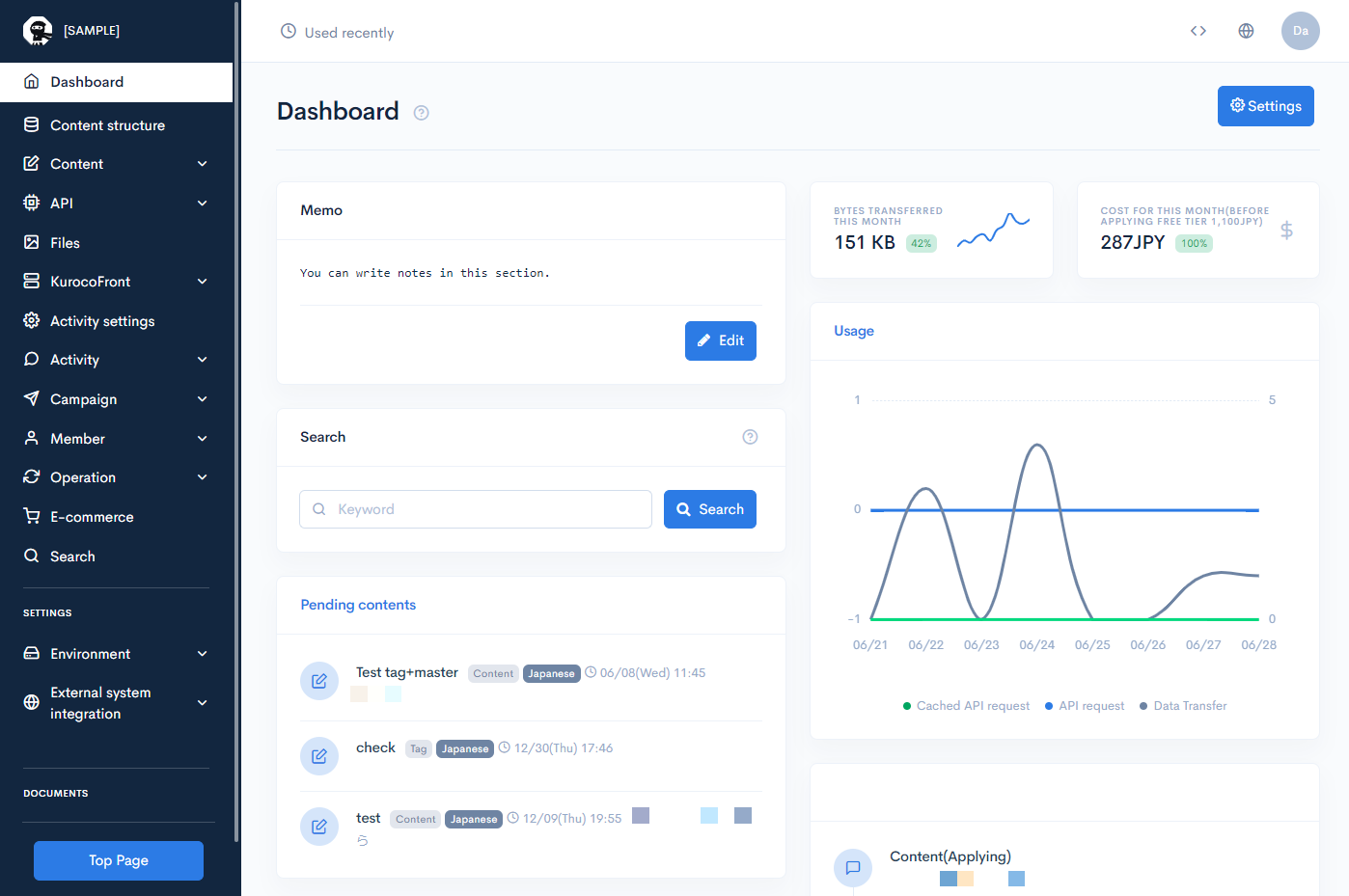
Task: Click the dollar sign icon in the cost card
Action: point(1286,231)
